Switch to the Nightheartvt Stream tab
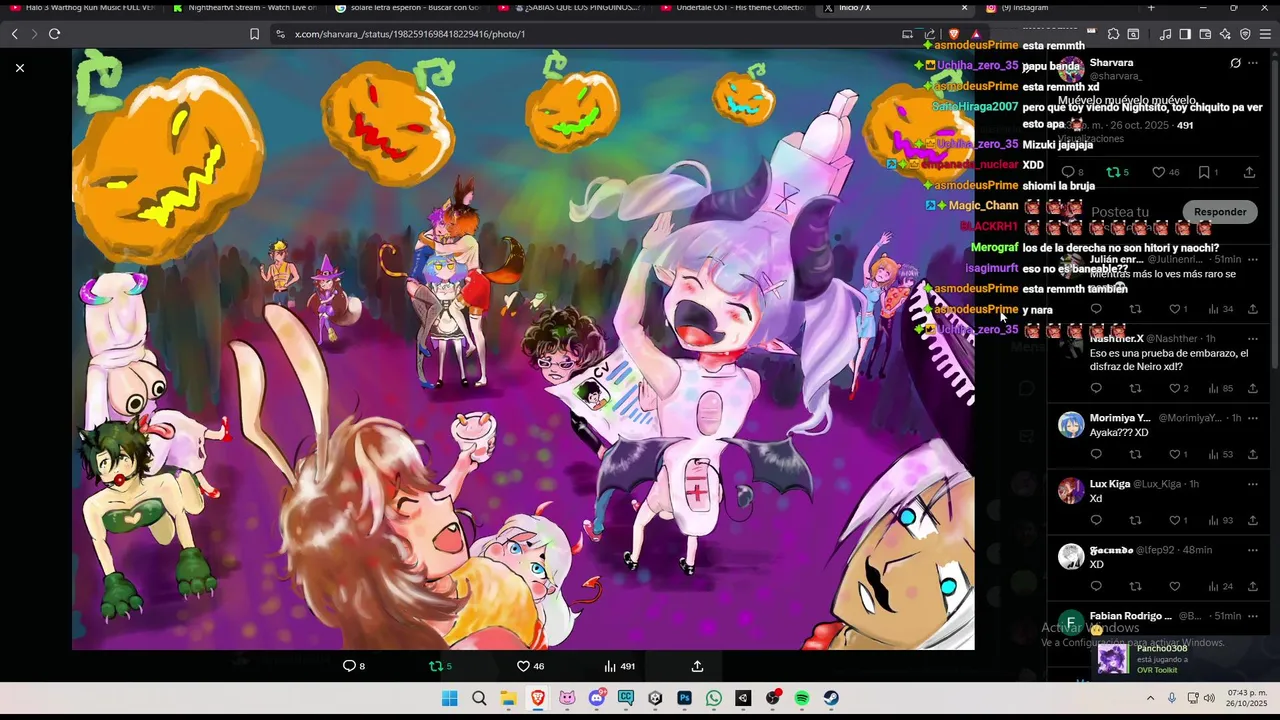Screen dimensions: 1280x720 pos(245,8)
